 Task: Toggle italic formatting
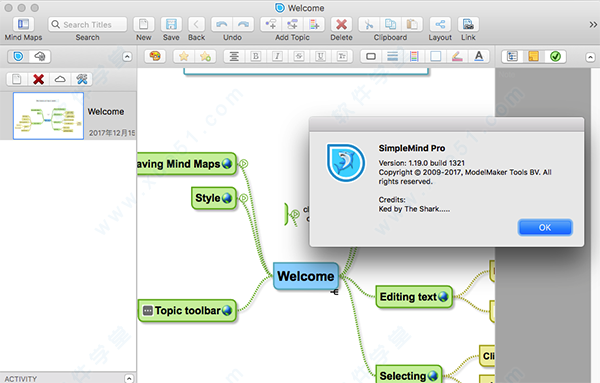(277, 57)
